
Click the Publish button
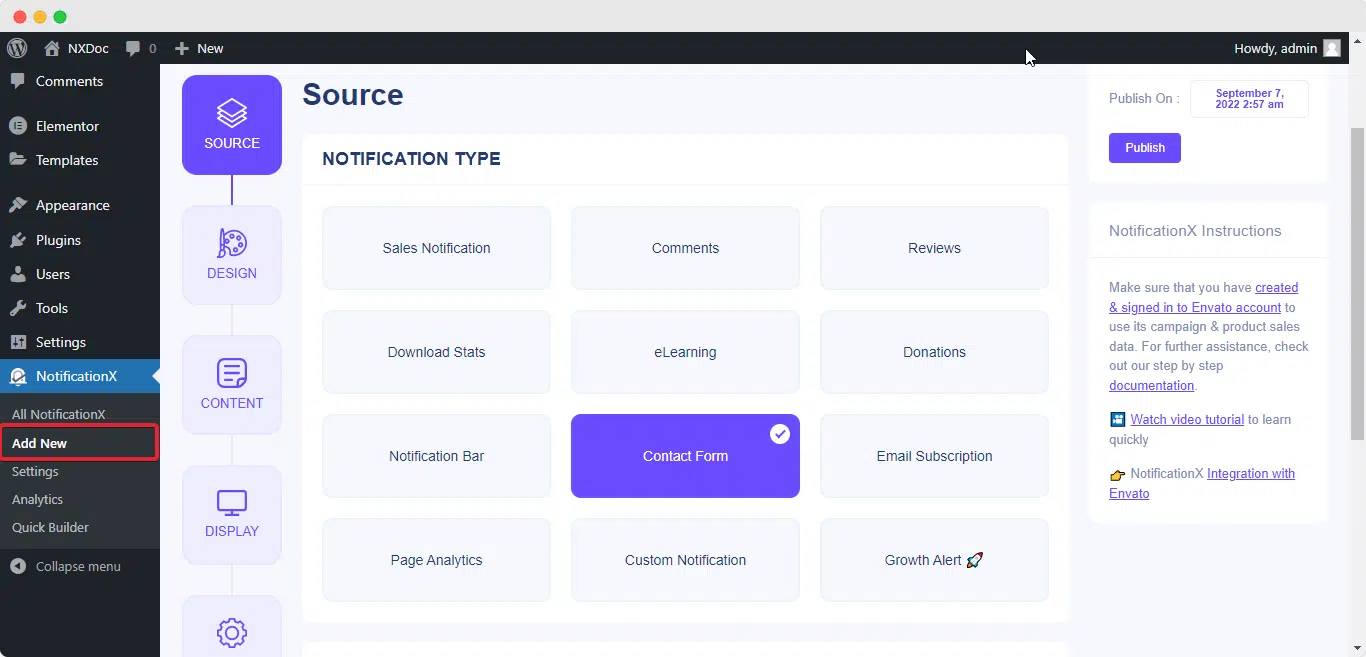click(1145, 148)
